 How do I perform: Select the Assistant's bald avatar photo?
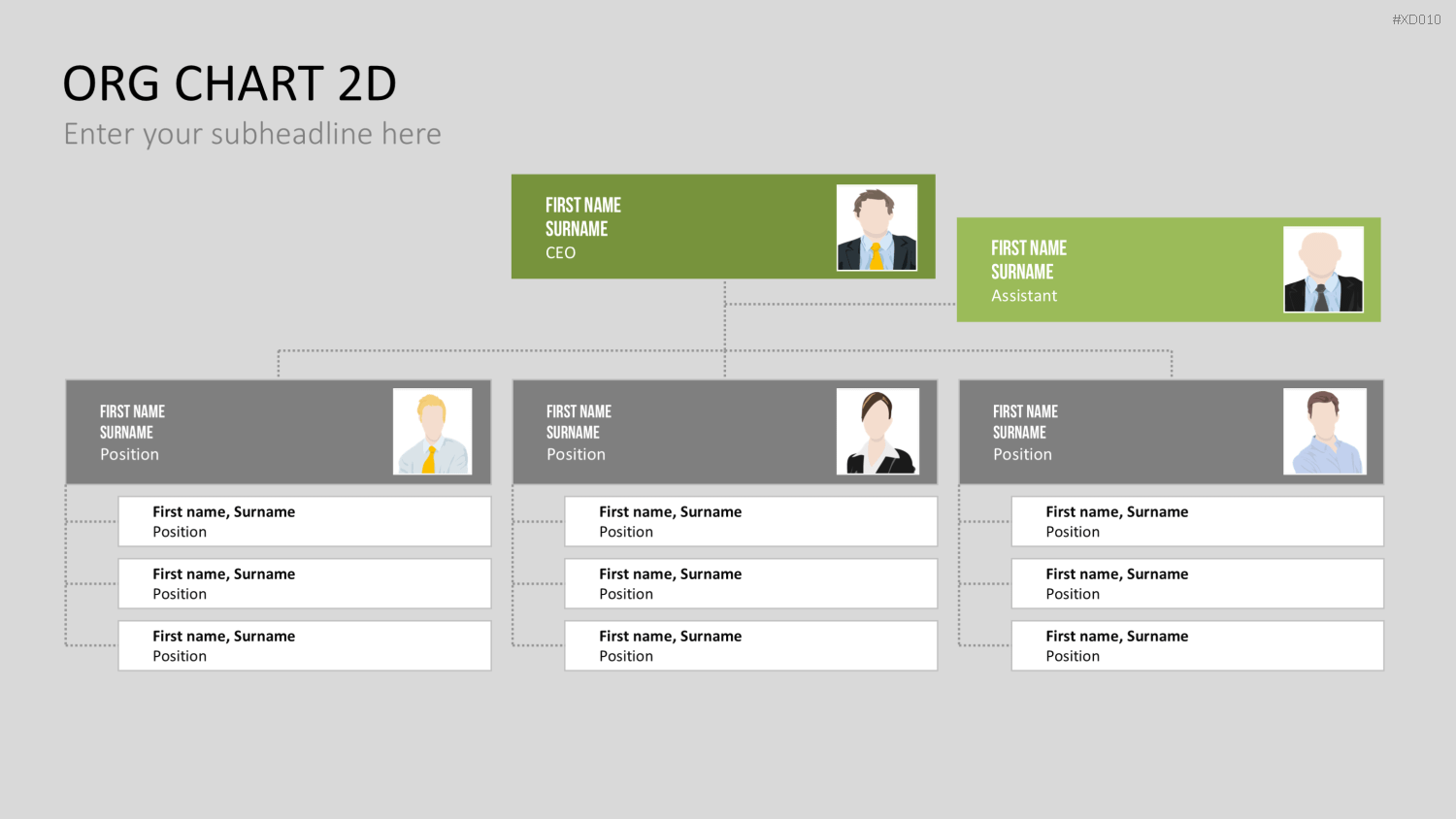click(1323, 270)
